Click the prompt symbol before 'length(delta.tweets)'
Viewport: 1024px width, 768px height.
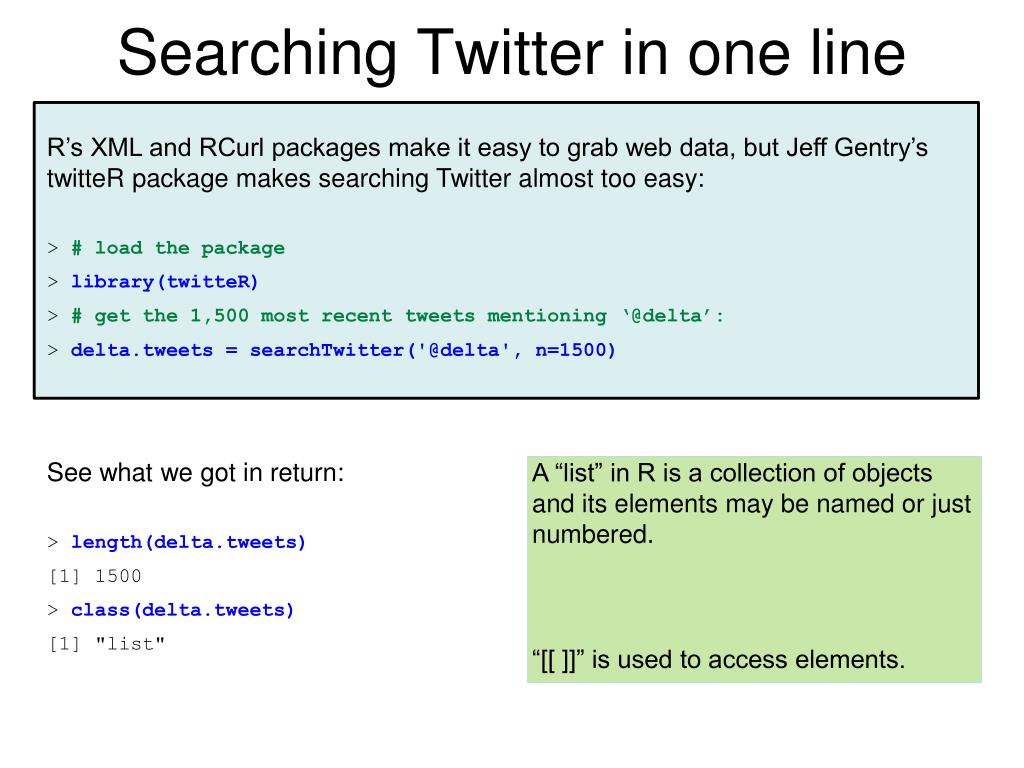[53, 542]
